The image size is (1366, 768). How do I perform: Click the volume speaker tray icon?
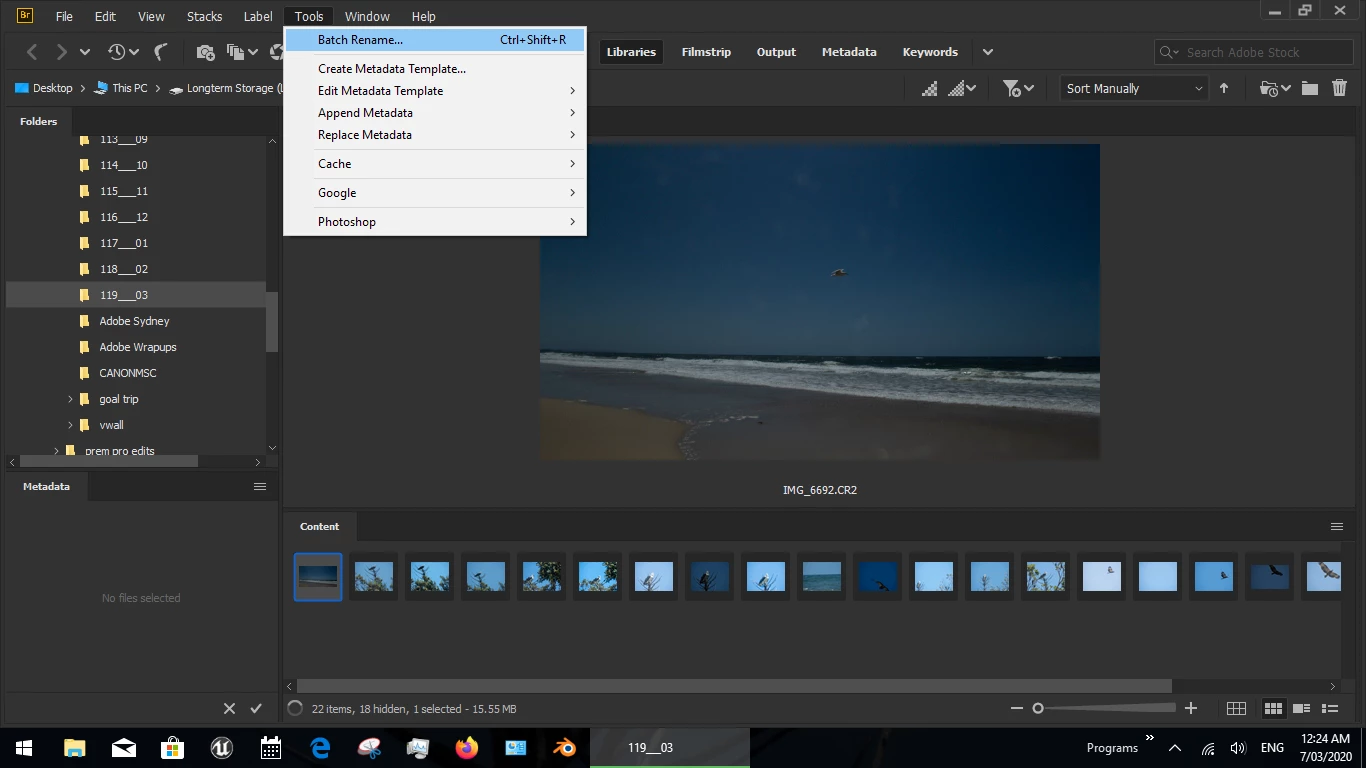coord(1238,748)
